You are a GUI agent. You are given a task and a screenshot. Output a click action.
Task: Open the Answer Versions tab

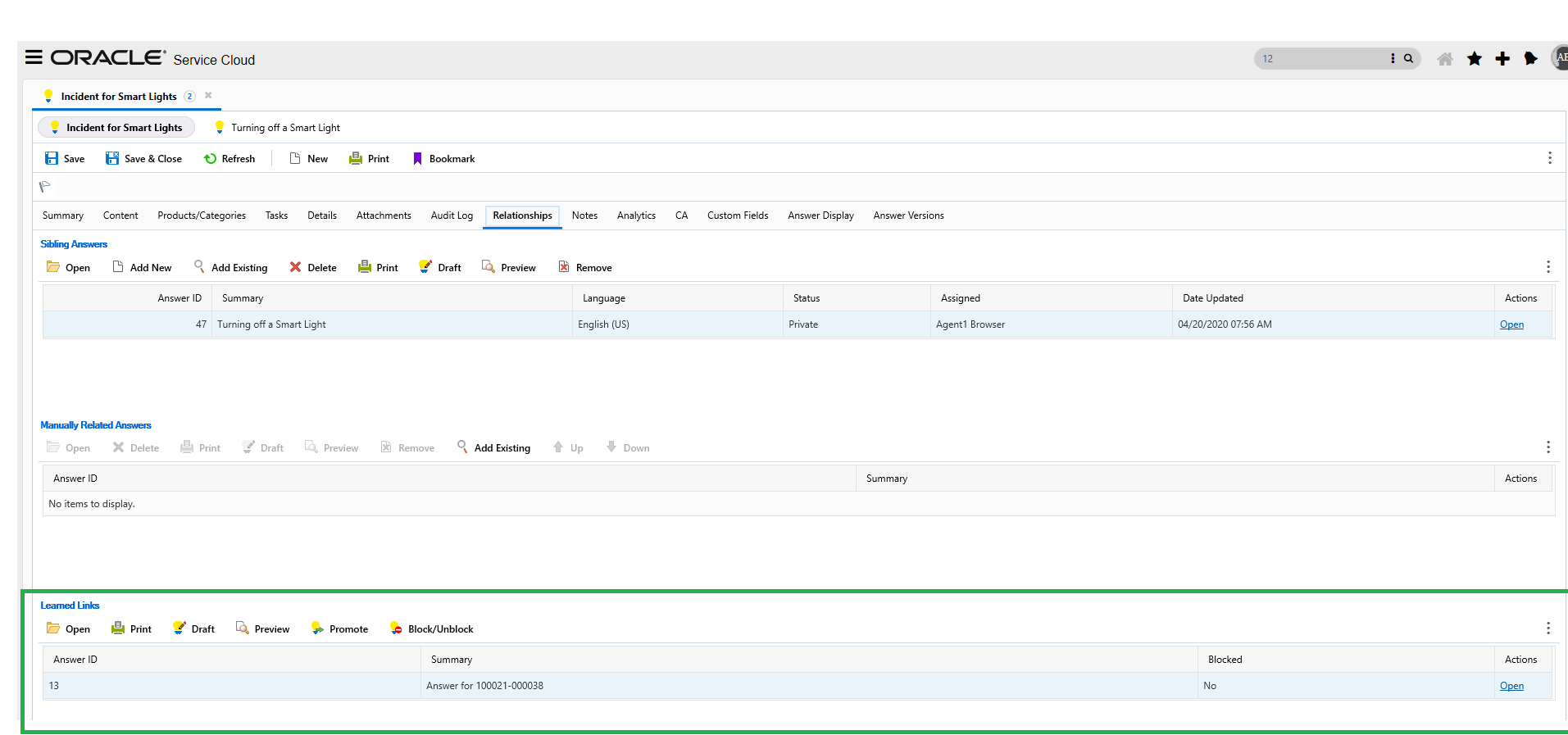908,216
